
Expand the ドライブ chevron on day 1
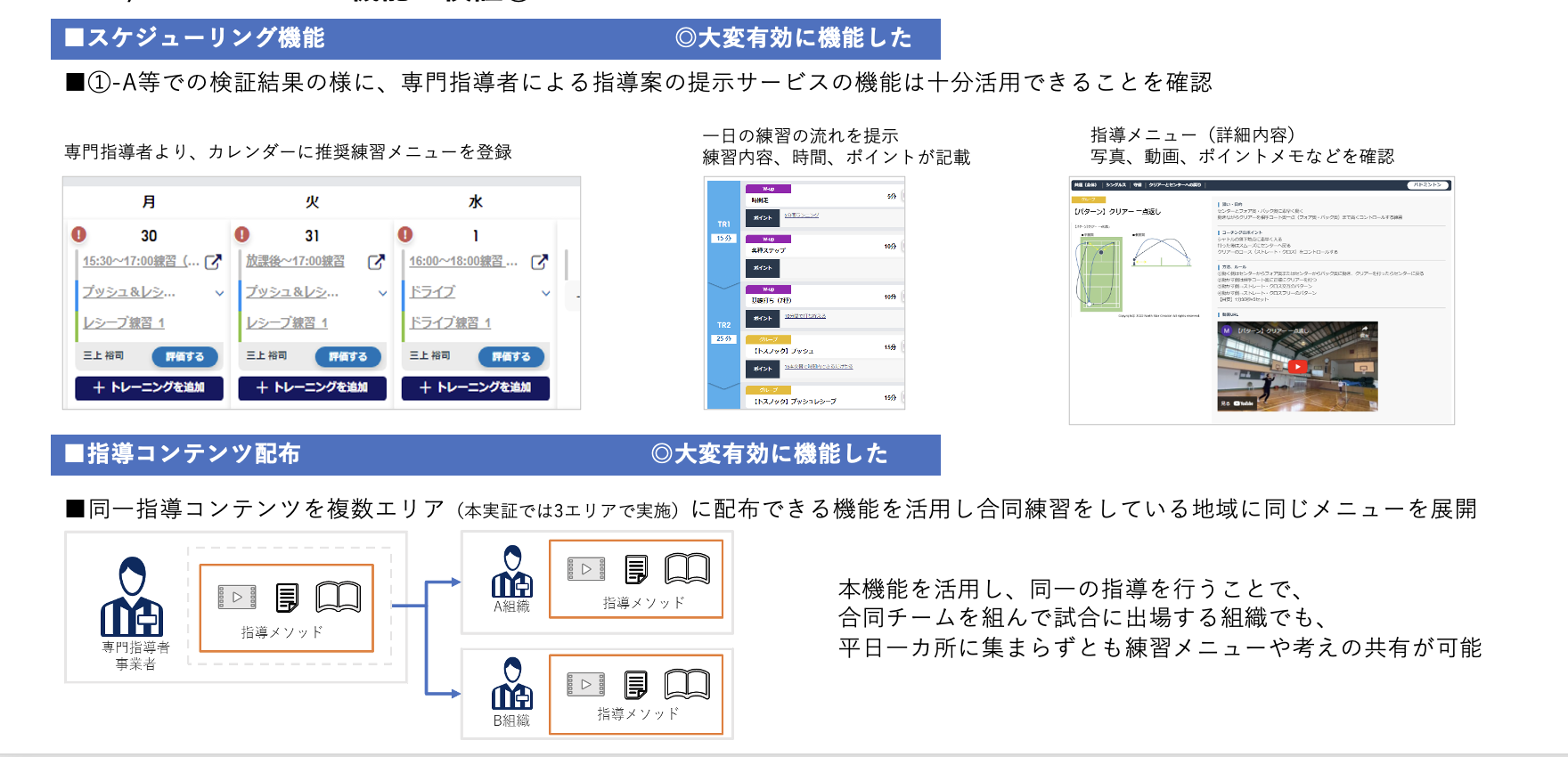(545, 293)
